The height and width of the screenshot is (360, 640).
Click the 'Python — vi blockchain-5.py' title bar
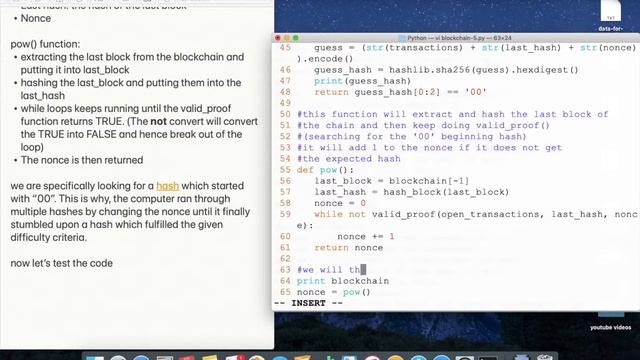pyautogui.click(x=456, y=38)
